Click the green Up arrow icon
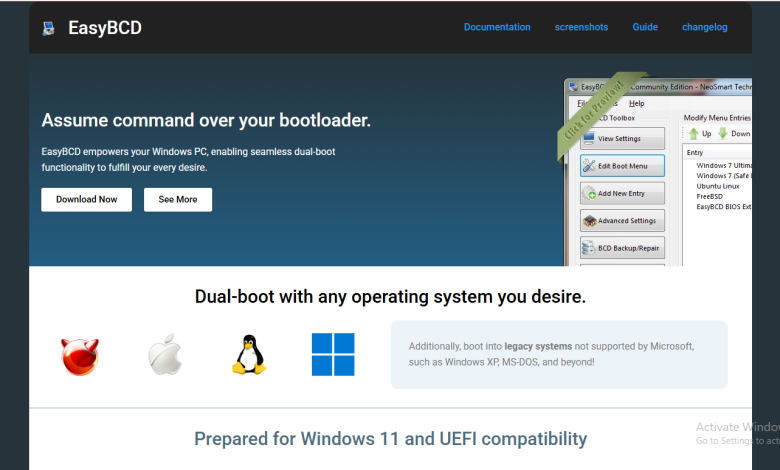 pos(693,133)
